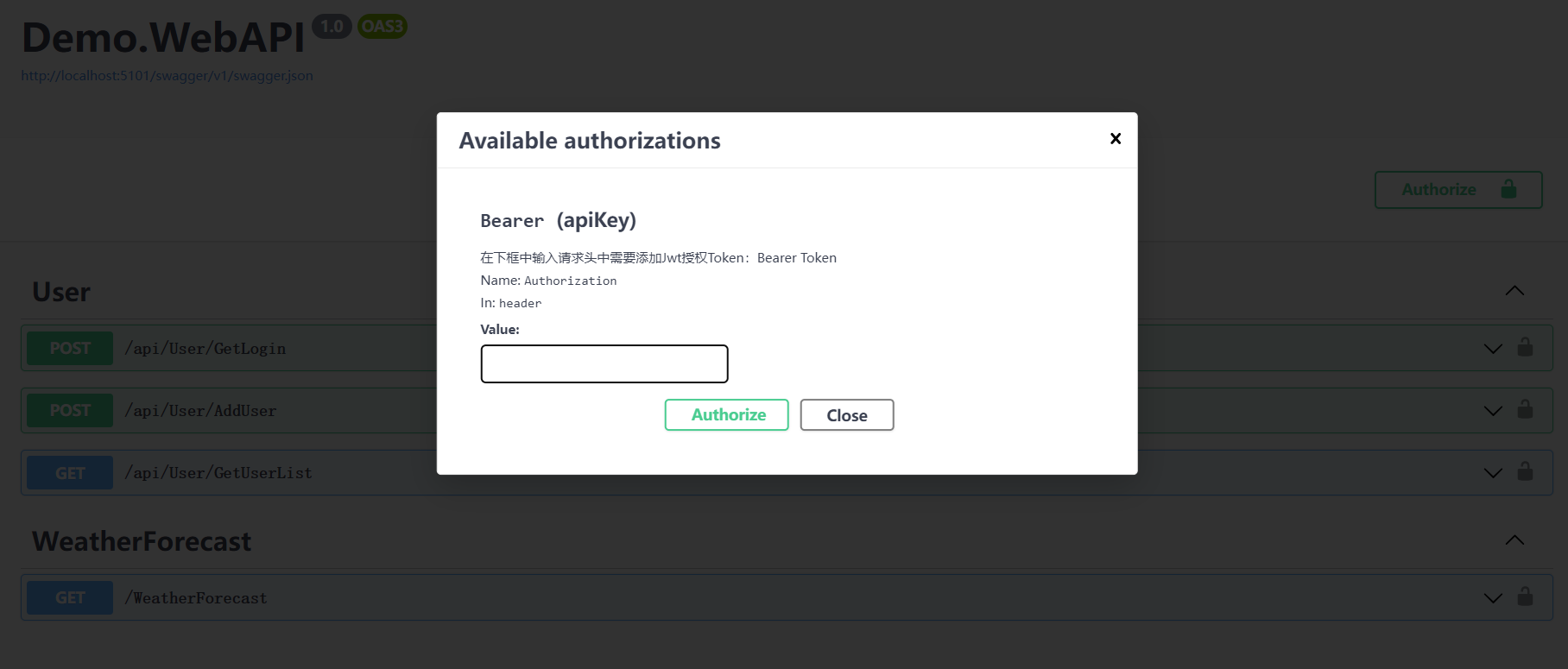
Task: Close the Available authorizations dialog with X
Action: pyautogui.click(x=1116, y=139)
